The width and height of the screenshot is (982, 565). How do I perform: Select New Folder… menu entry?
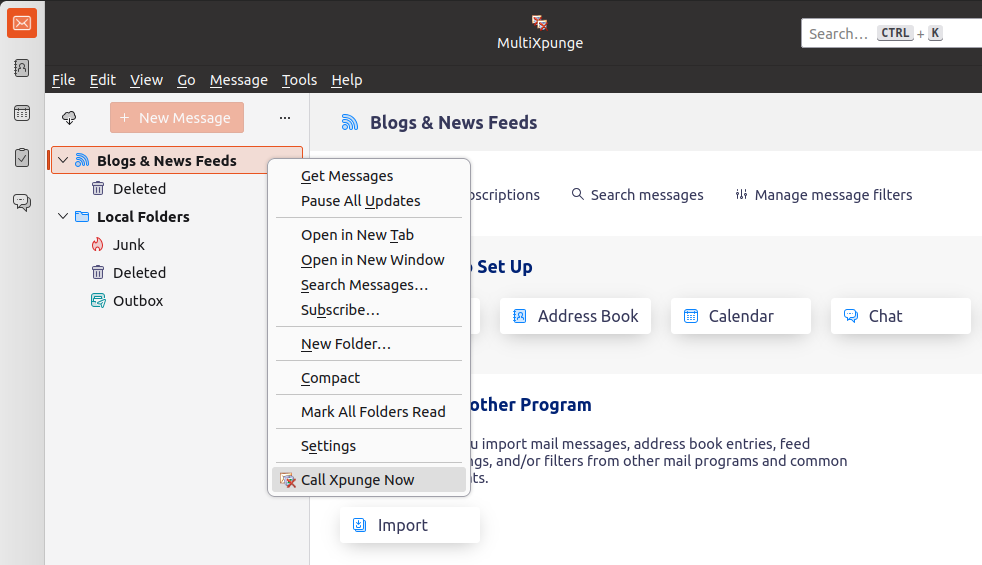pos(369,344)
